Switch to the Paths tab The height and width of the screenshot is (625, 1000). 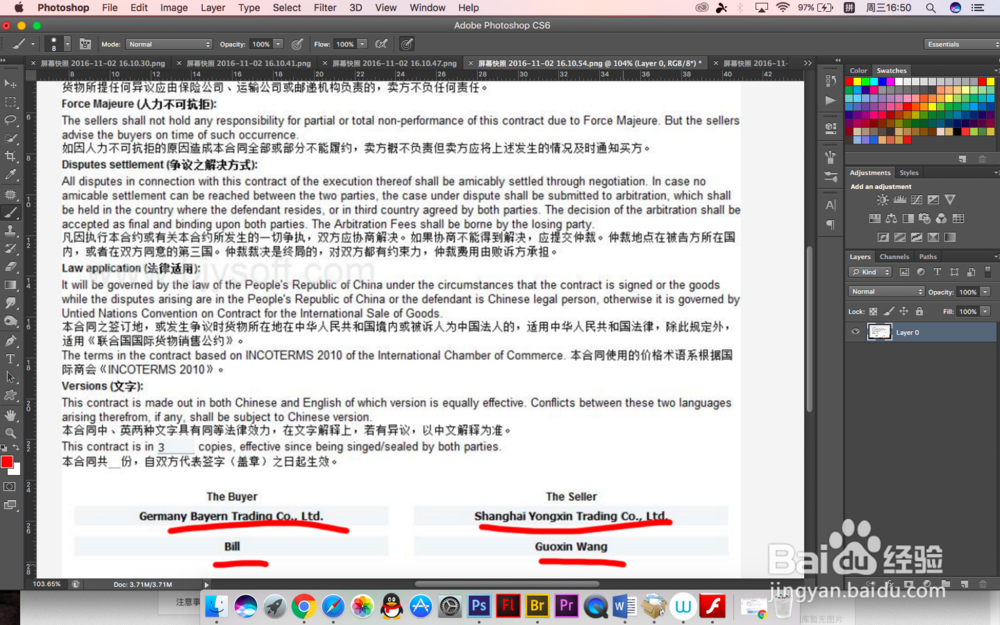coord(928,256)
